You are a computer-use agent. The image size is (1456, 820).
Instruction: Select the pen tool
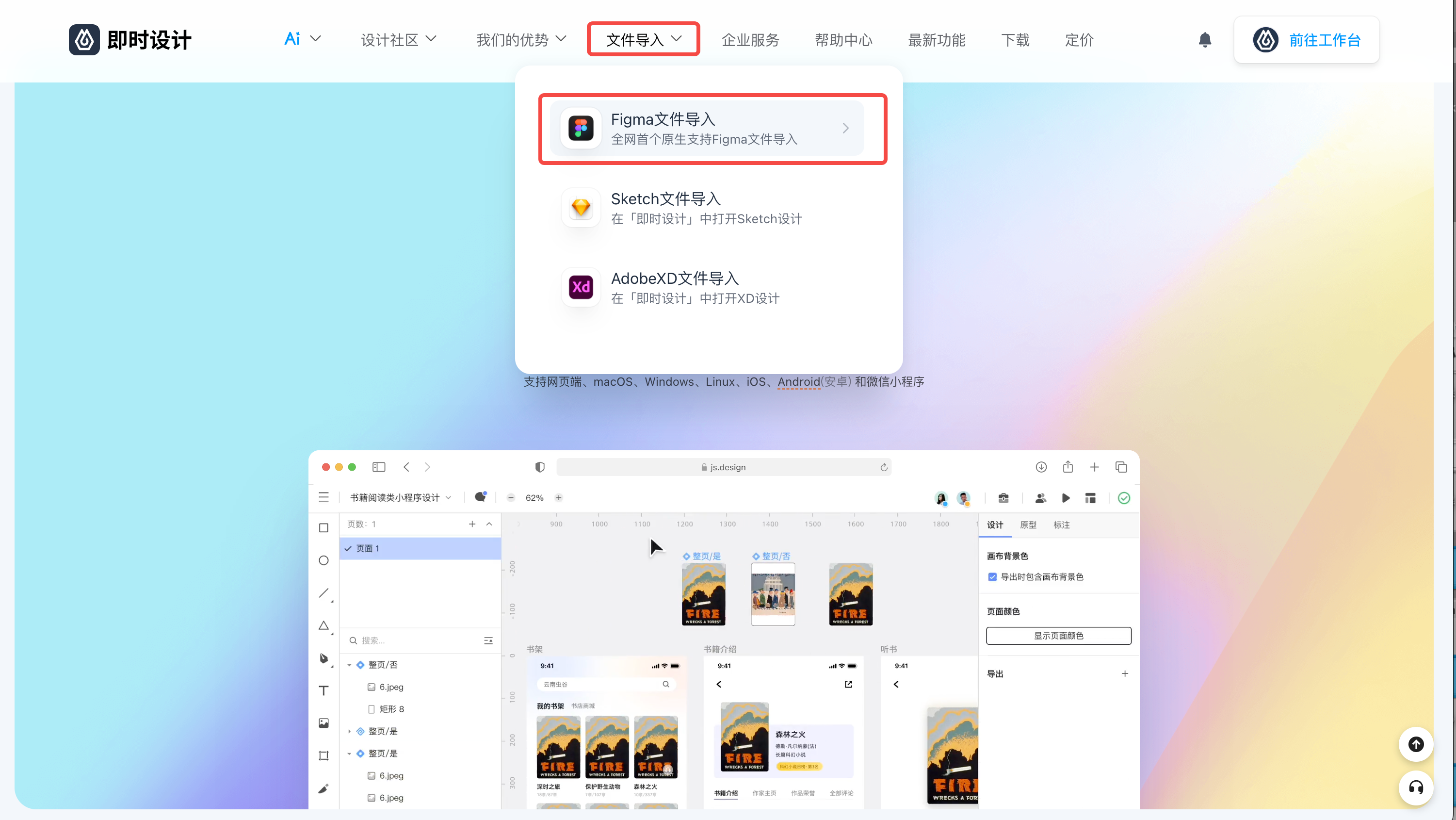[x=324, y=658]
